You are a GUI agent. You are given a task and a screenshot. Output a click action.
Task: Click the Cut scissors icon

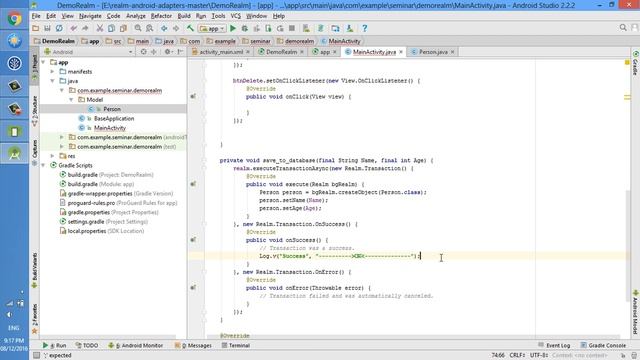(100, 29)
